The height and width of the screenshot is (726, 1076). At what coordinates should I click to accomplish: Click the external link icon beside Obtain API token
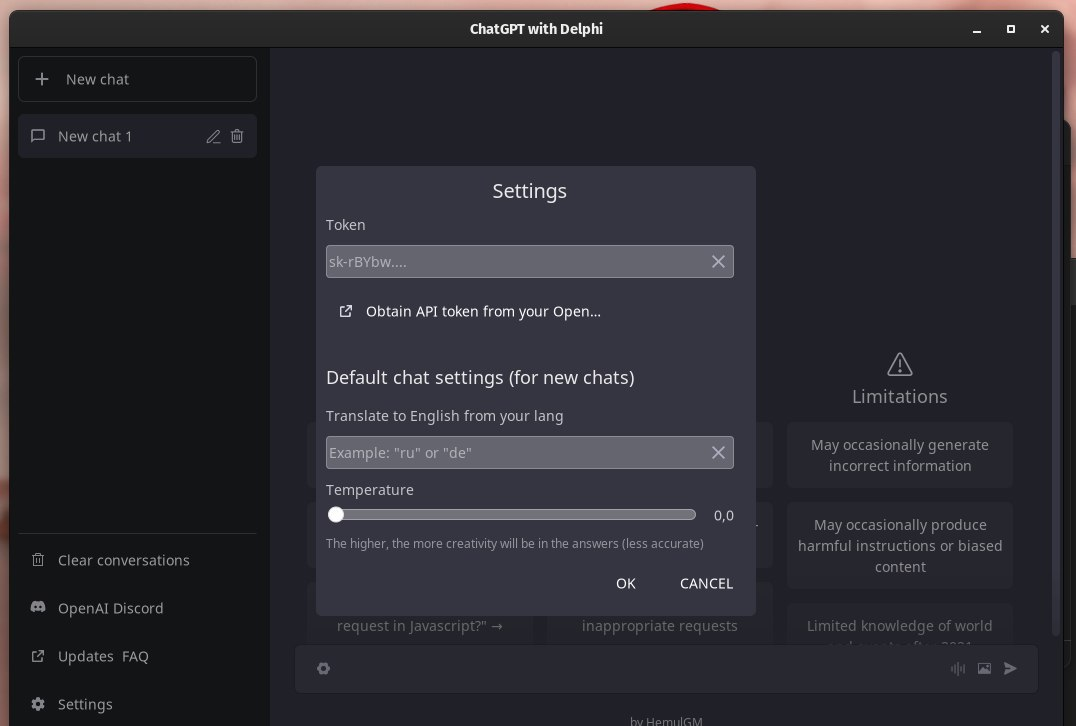[x=345, y=311]
